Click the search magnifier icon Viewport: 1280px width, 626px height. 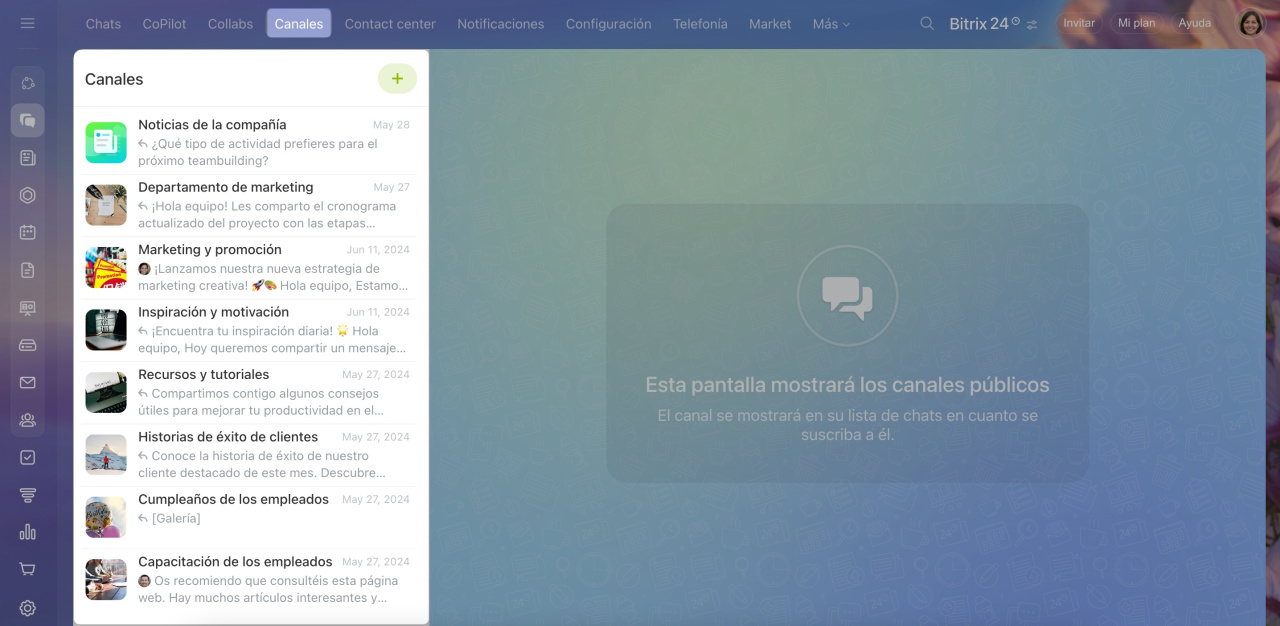pos(927,23)
